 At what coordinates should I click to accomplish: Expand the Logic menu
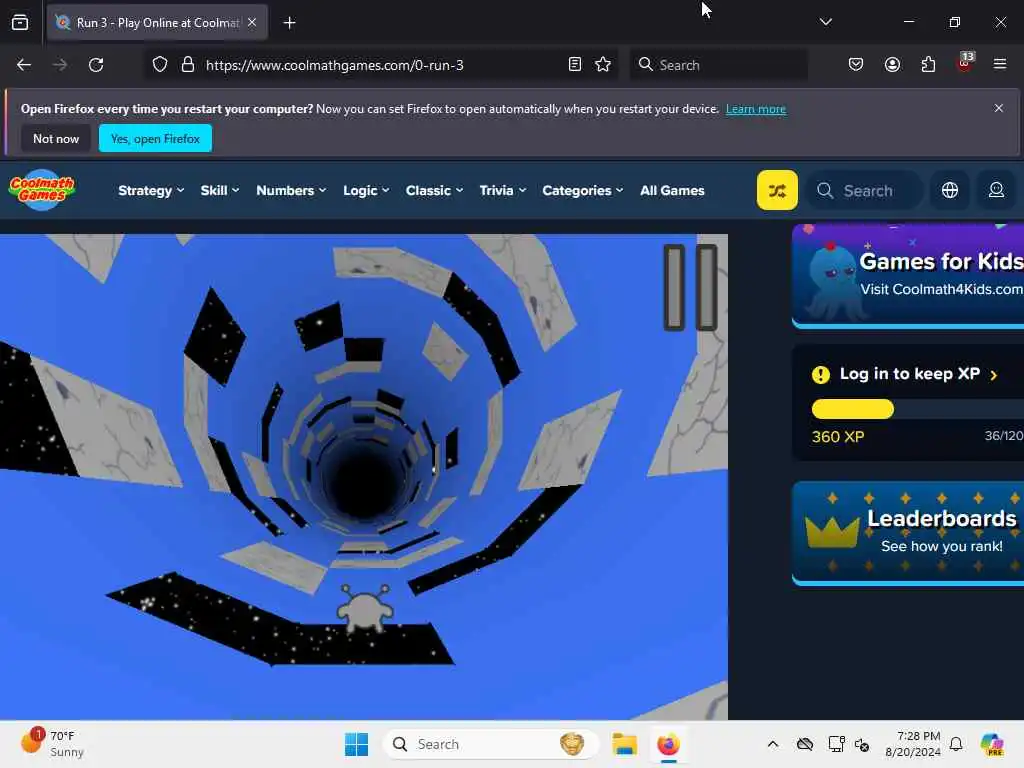[366, 191]
